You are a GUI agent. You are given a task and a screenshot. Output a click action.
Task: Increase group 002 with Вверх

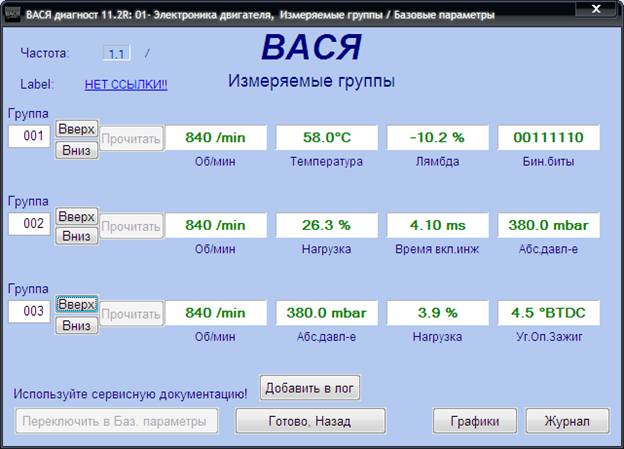(x=76, y=217)
